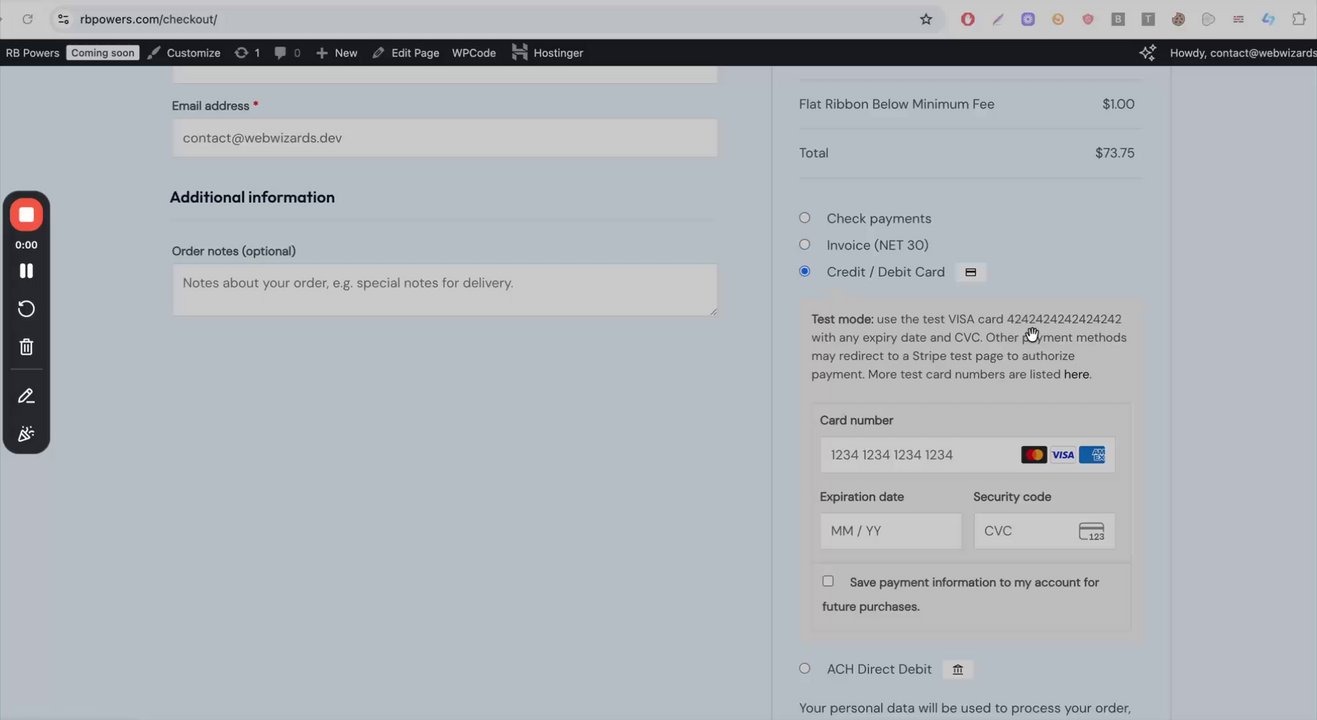The height and width of the screenshot is (720, 1317).
Task: Open the gray play-shaped extension
Action: click(x=1208, y=19)
